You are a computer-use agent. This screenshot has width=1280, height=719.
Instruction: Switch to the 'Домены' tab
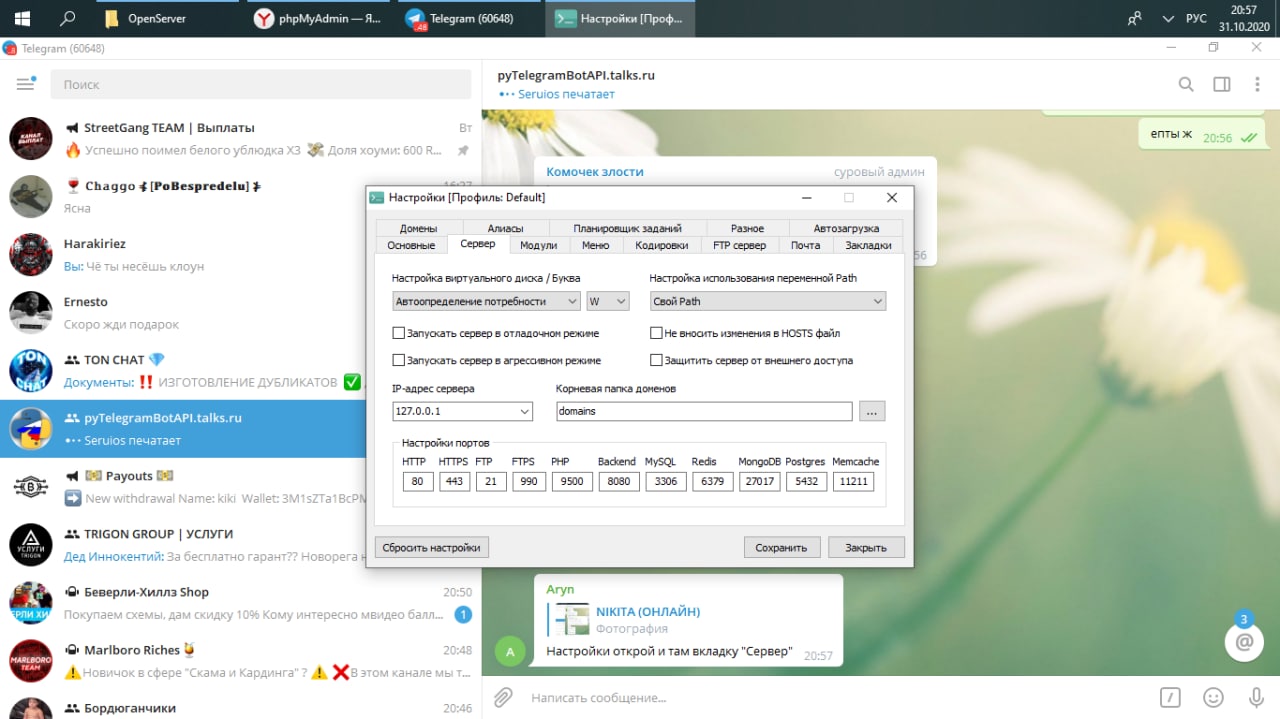pyautogui.click(x=418, y=228)
